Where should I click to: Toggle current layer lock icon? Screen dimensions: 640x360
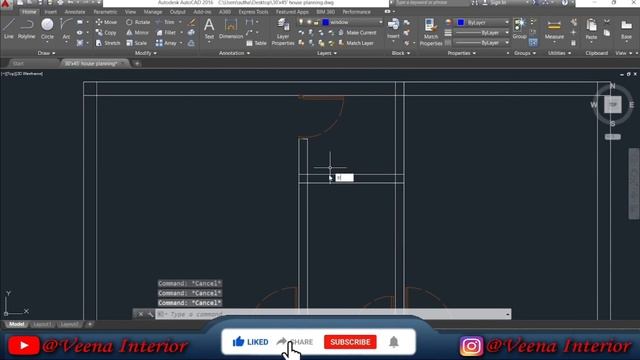pos(316,22)
